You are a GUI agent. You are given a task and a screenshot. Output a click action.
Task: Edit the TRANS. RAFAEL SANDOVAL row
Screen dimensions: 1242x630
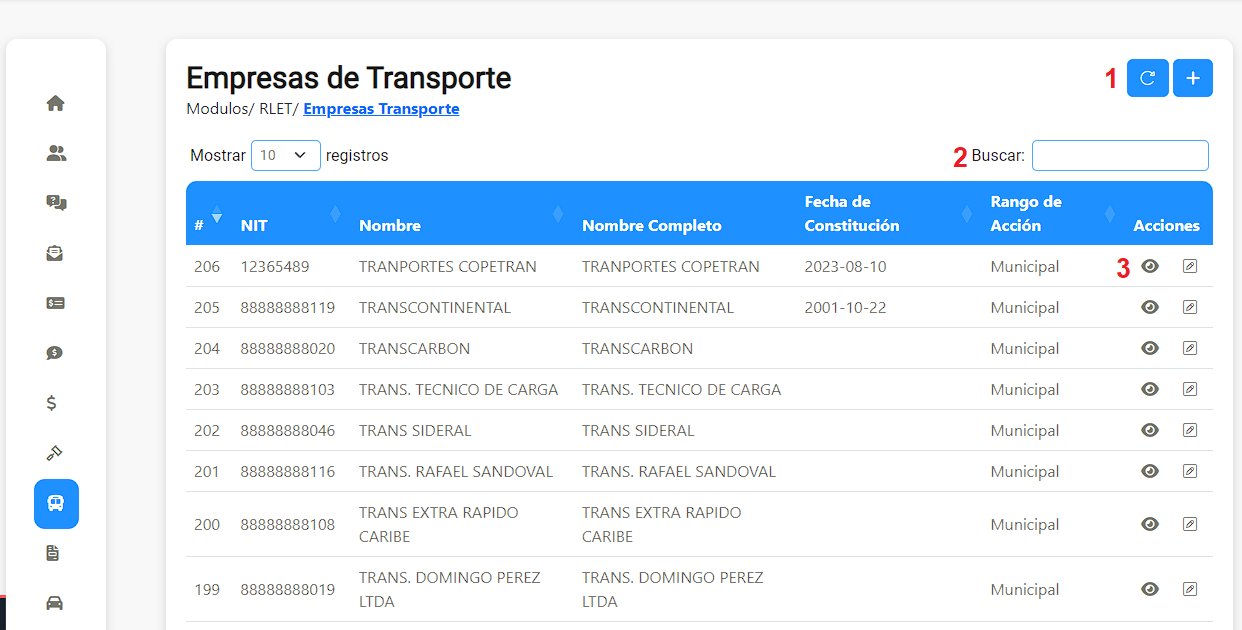coord(1189,471)
